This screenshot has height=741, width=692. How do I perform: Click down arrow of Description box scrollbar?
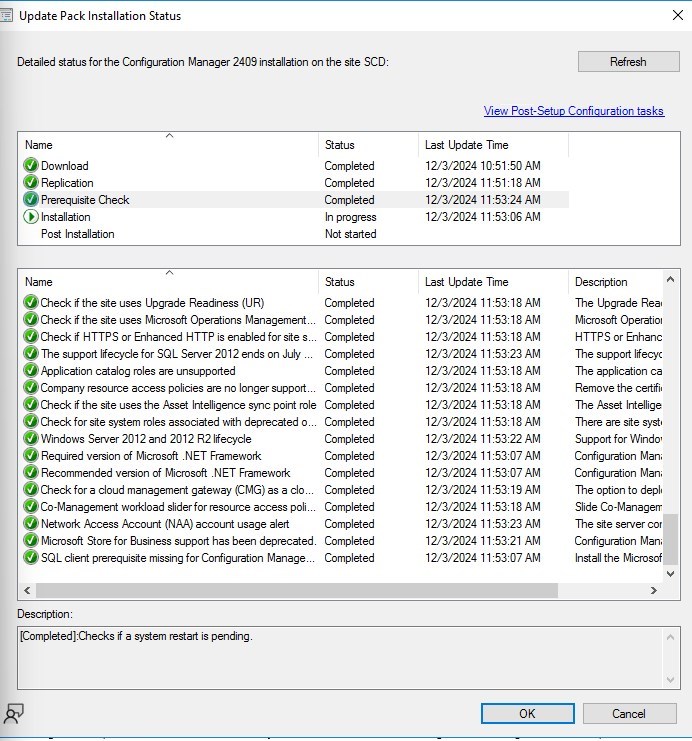670,680
